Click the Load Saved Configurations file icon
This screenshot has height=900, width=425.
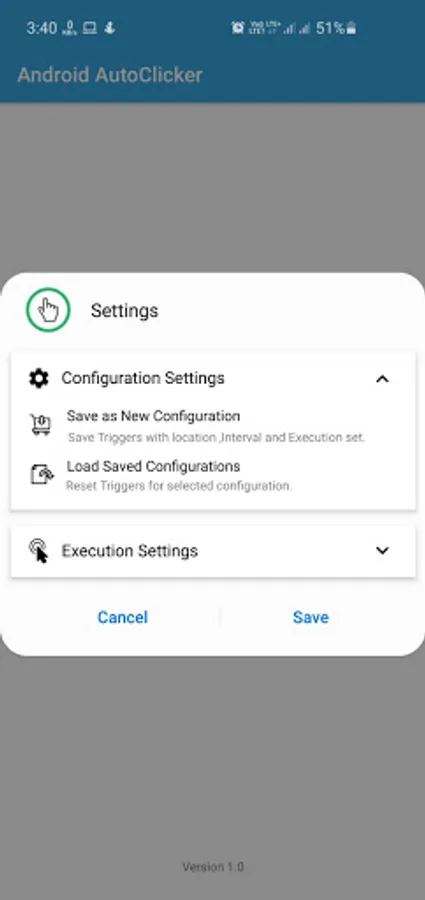tap(41, 475)
